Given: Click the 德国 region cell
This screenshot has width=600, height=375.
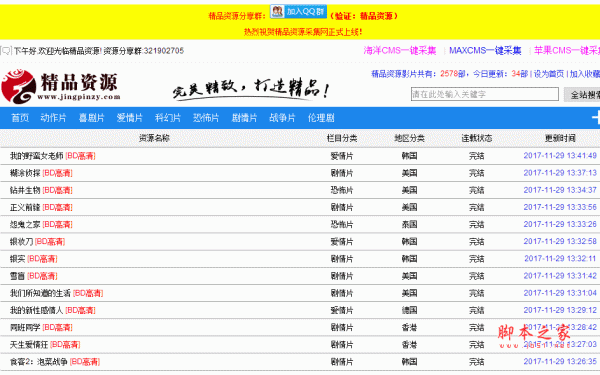Looking at the screenshot, I should [409, 310].
